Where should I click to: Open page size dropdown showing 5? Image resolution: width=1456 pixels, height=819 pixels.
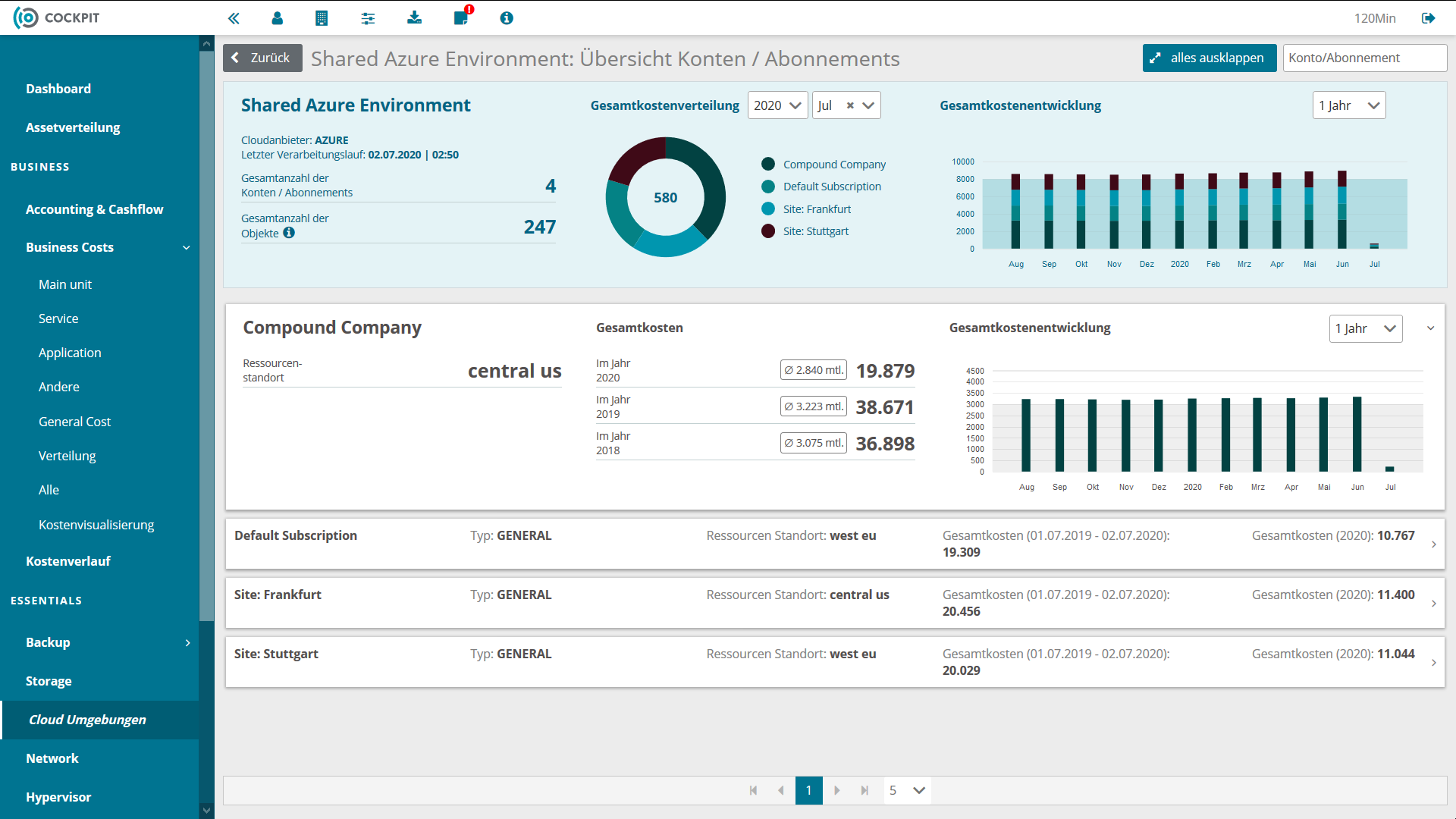(907, 790)
